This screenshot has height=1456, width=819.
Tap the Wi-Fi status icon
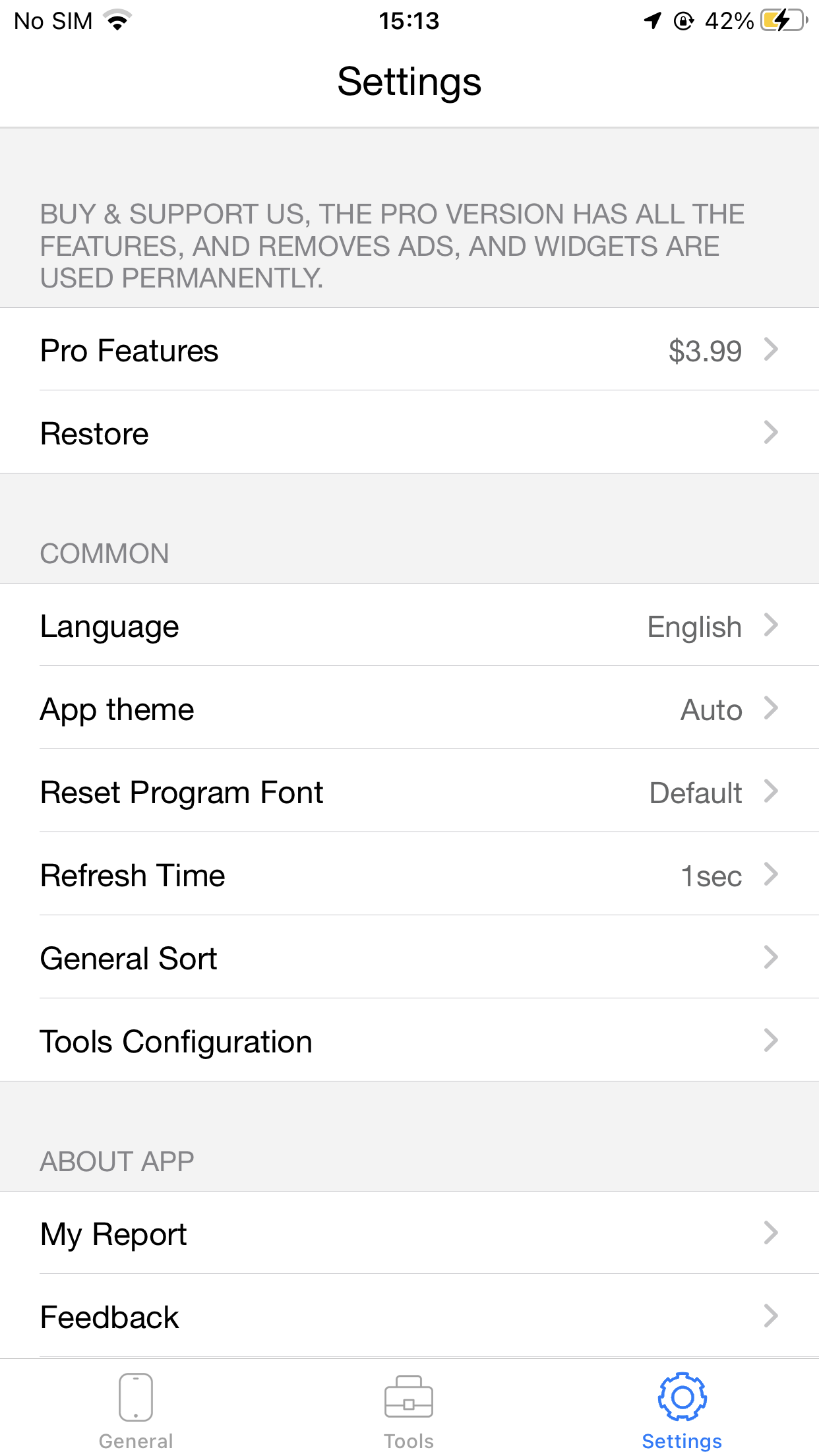pos(118,20)
